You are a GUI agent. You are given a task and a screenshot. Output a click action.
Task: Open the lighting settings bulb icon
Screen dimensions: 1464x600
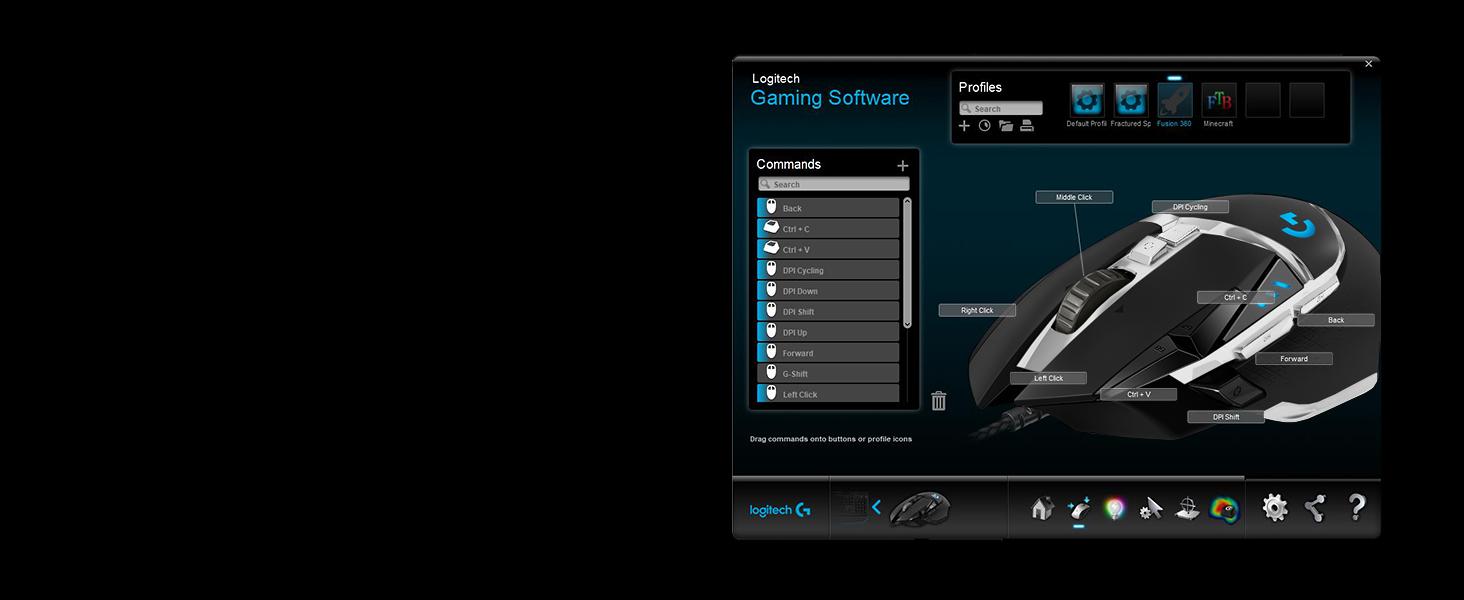(1114, 508)
